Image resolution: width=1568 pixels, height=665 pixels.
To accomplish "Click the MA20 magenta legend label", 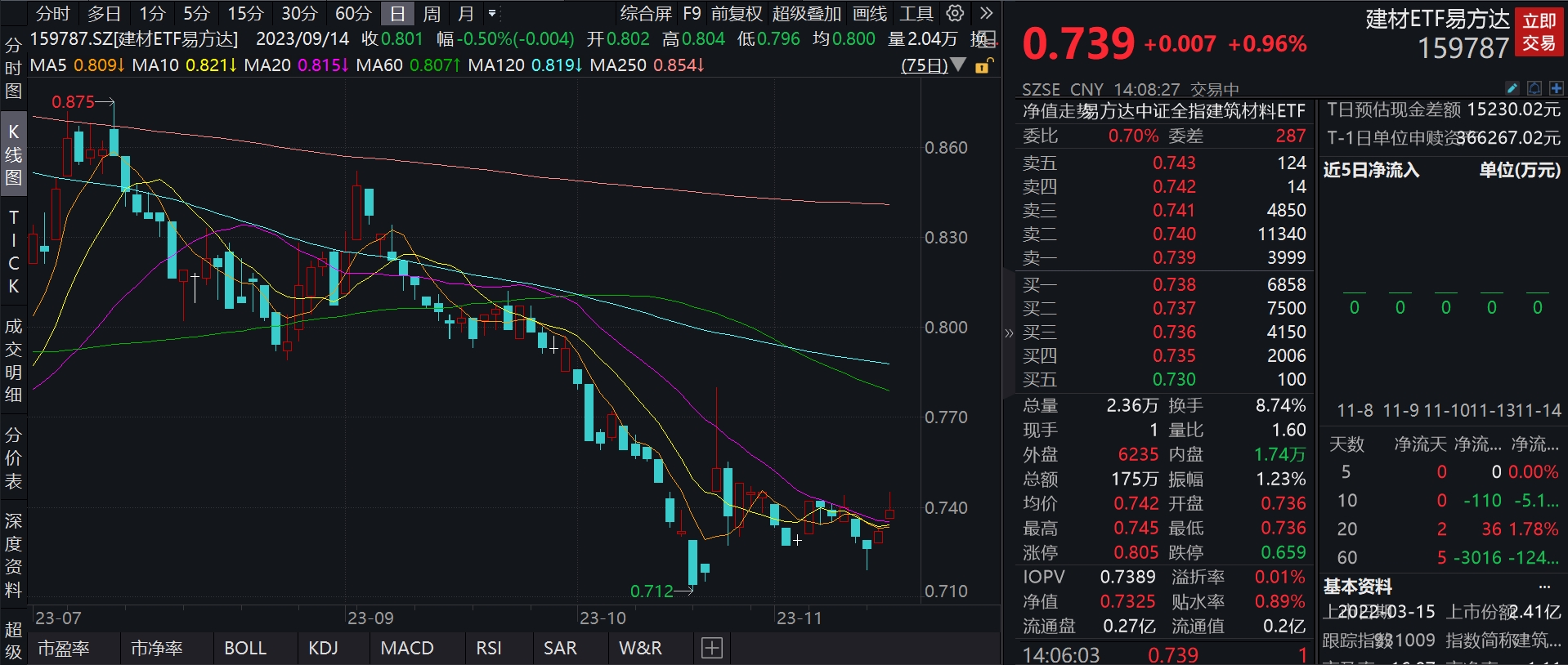I will pos(267,65).
